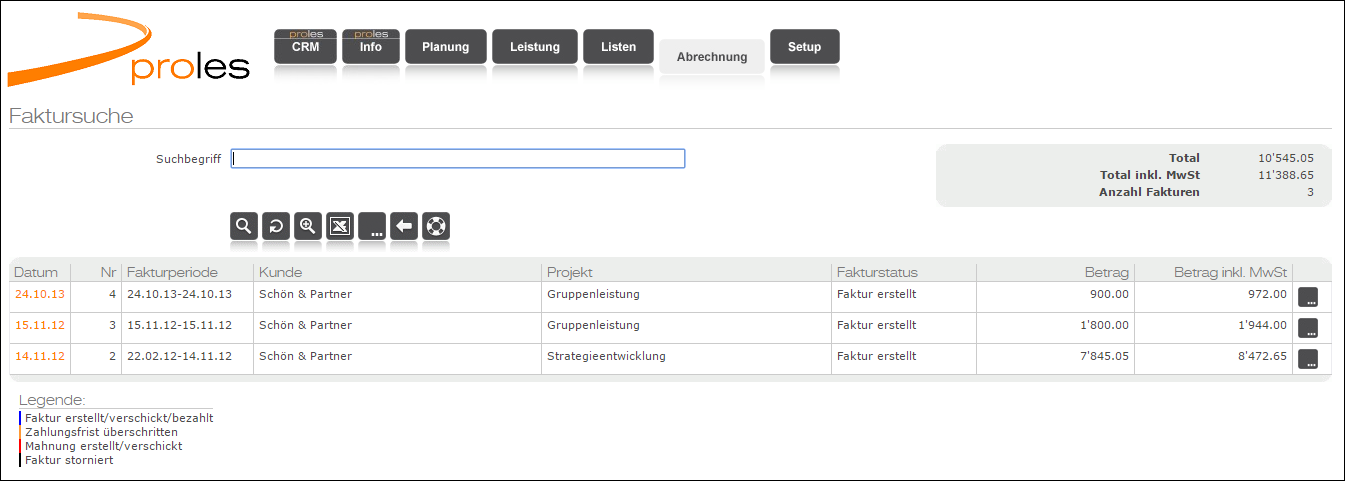Click period 24.10.13-24.10.13 cell
Image resolution: width=1345 pixels, height=481 pixels.
(x=180, y=294)
